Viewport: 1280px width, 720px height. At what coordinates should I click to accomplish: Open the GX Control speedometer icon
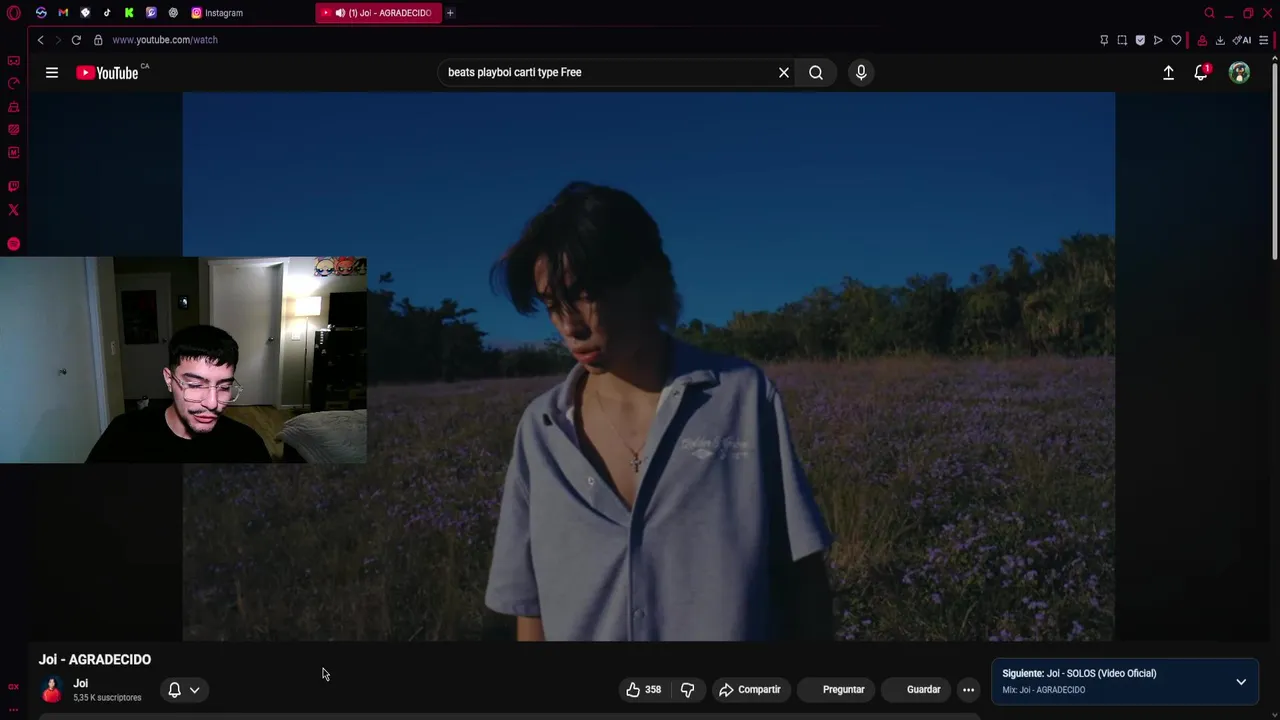(14, 84)
